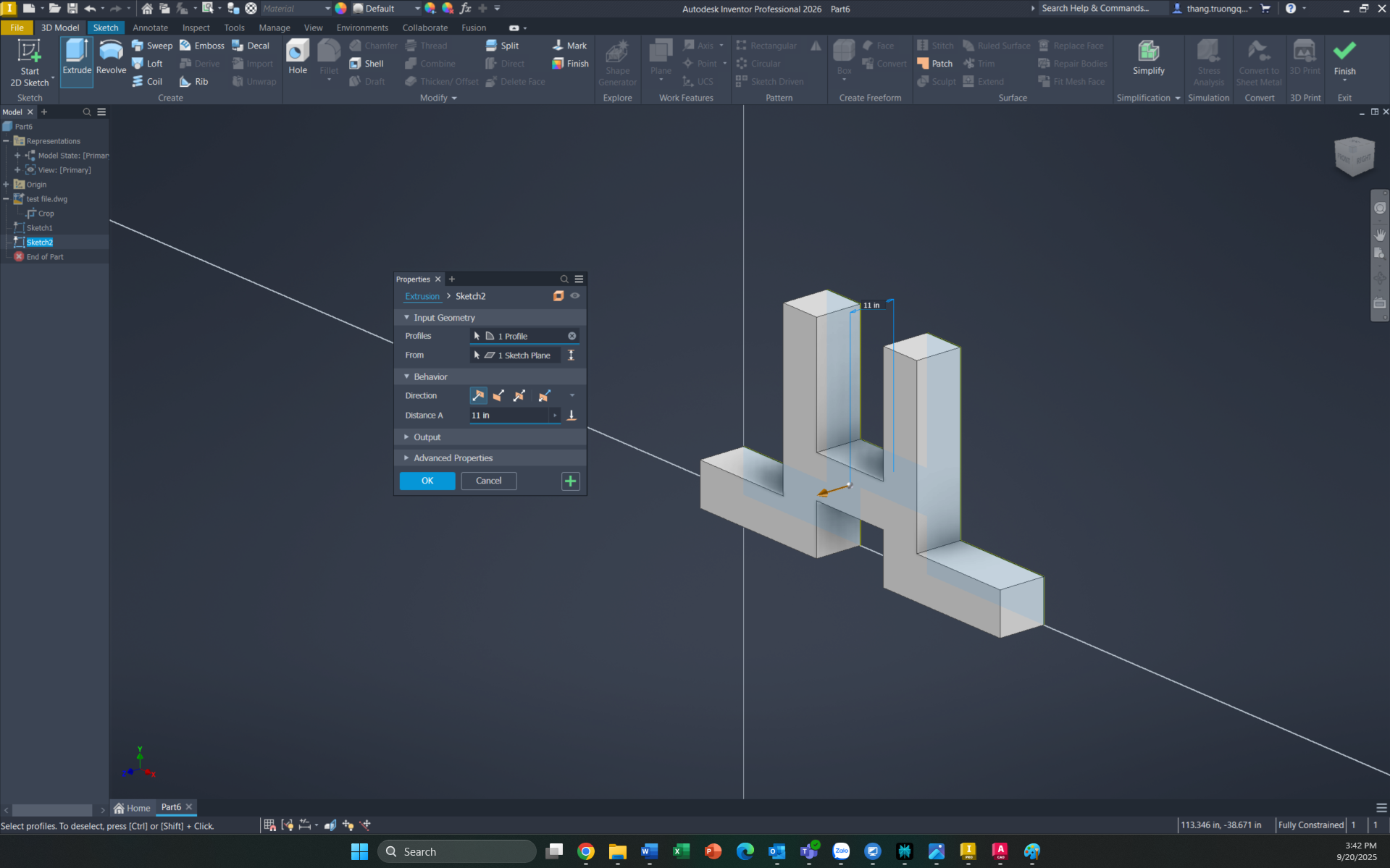Select the Hole tool

click(x=298, y=58)
